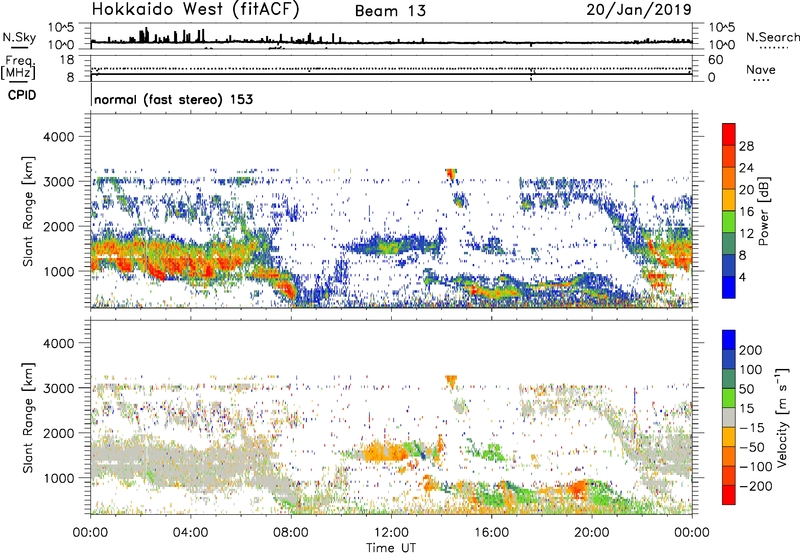Click the '12:00' time axis tick label
800x554 pixels.
pyautogui.click(x=391, y=533)
